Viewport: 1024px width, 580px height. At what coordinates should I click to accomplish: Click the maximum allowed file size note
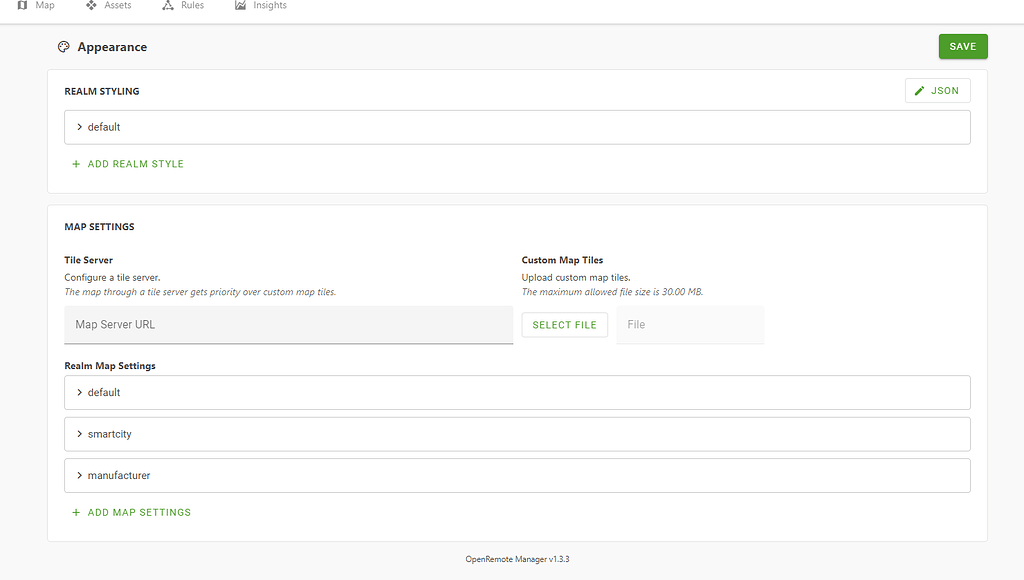[612, 292]
